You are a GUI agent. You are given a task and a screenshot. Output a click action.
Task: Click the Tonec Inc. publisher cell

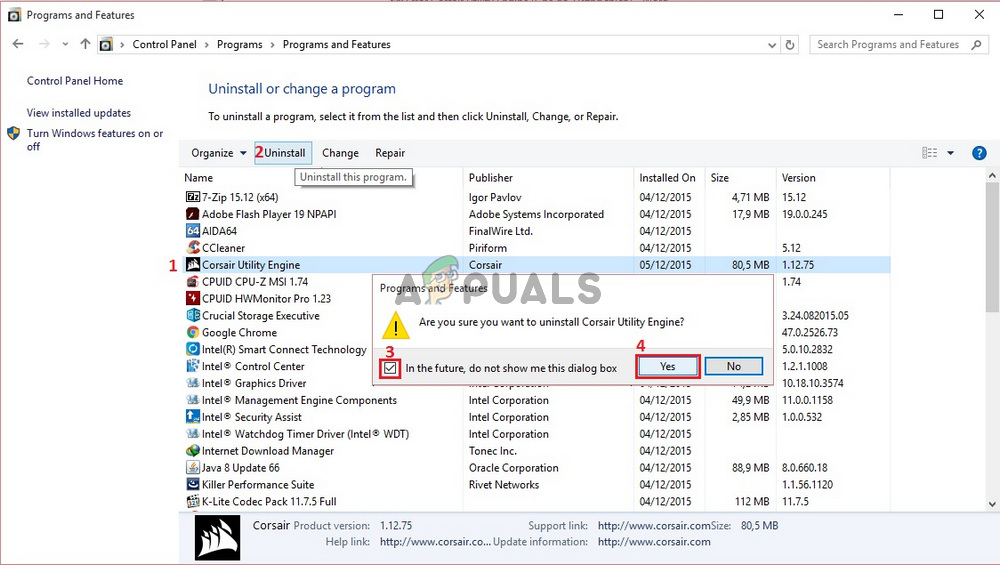(492, 451)
